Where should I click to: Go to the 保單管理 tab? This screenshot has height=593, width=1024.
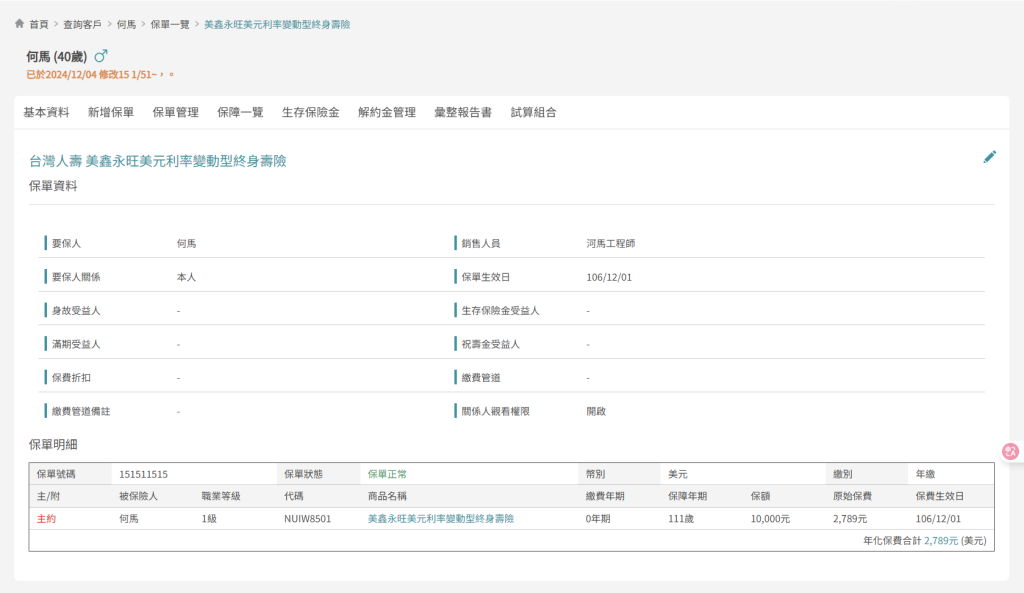point(175,113)
